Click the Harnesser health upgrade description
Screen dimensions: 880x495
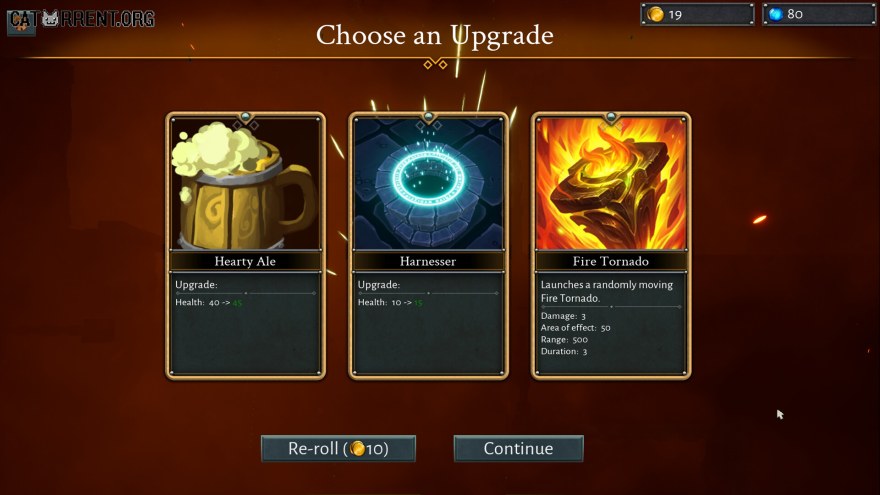click(391, 302)
